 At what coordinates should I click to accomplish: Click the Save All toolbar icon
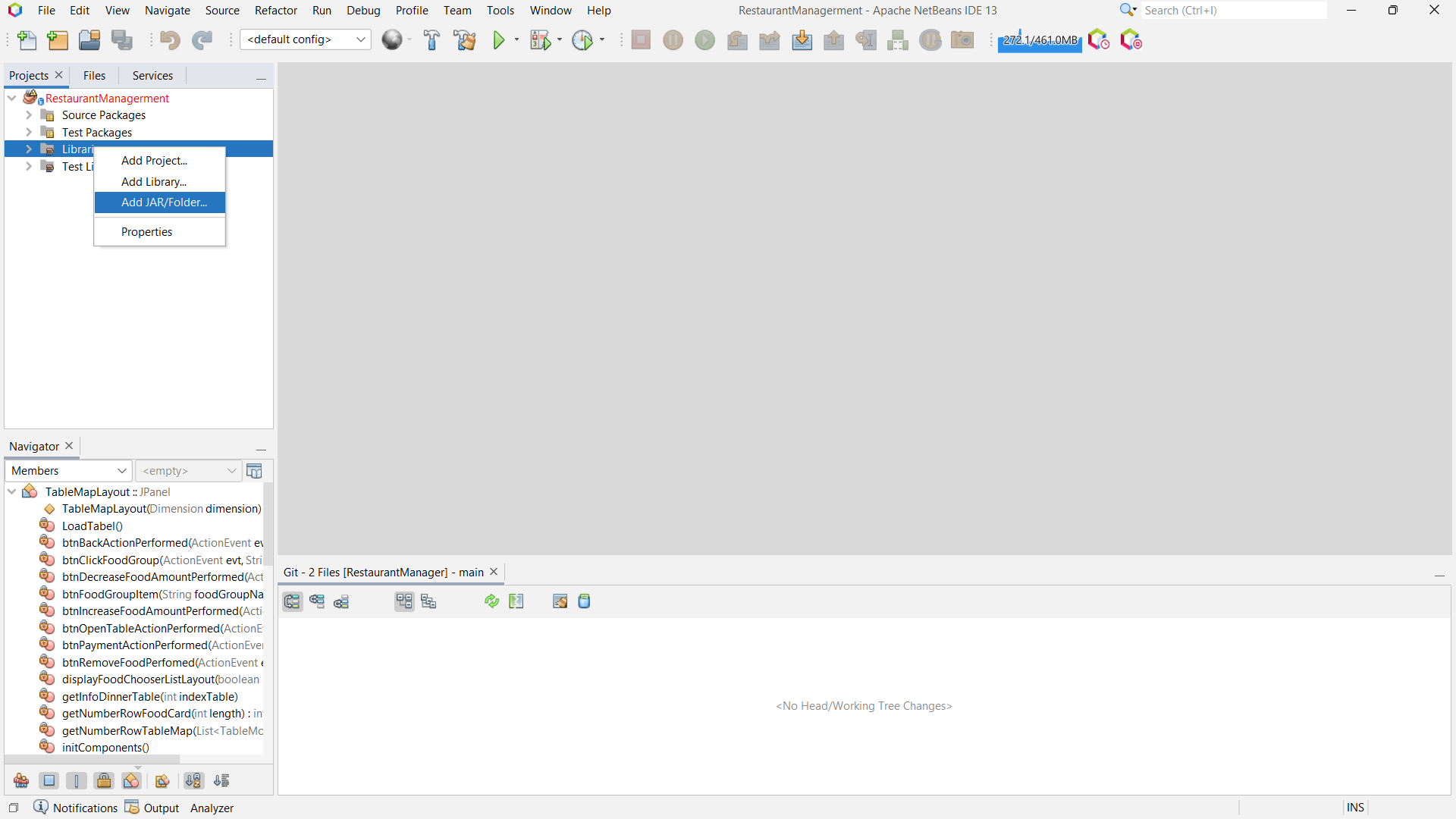(x=121, y=40)
